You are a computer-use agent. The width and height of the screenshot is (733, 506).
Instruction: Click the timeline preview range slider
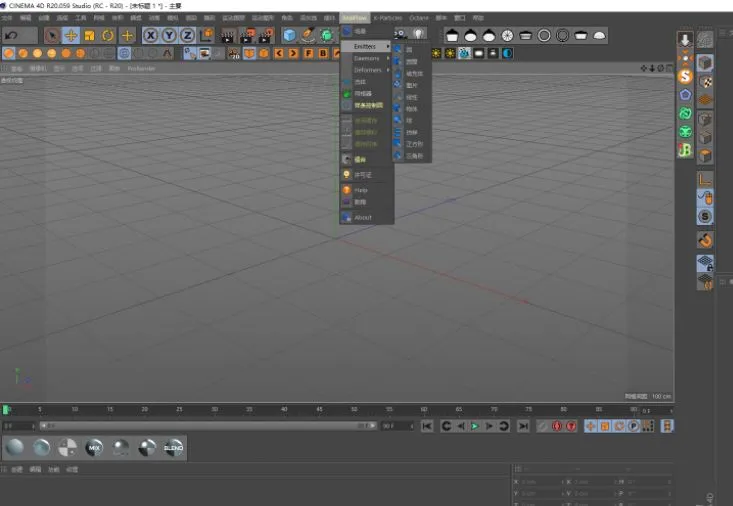coord(208,426)
